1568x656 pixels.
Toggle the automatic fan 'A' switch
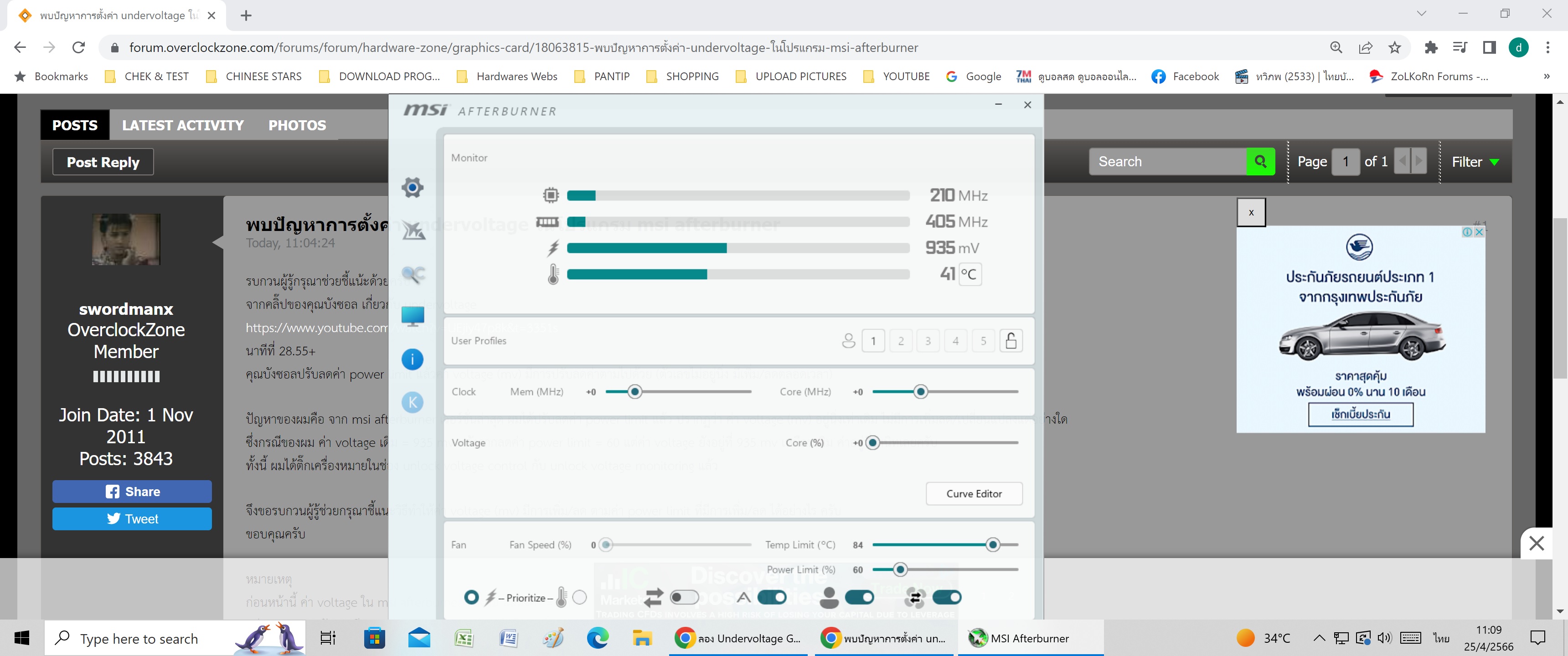(772, 598)
